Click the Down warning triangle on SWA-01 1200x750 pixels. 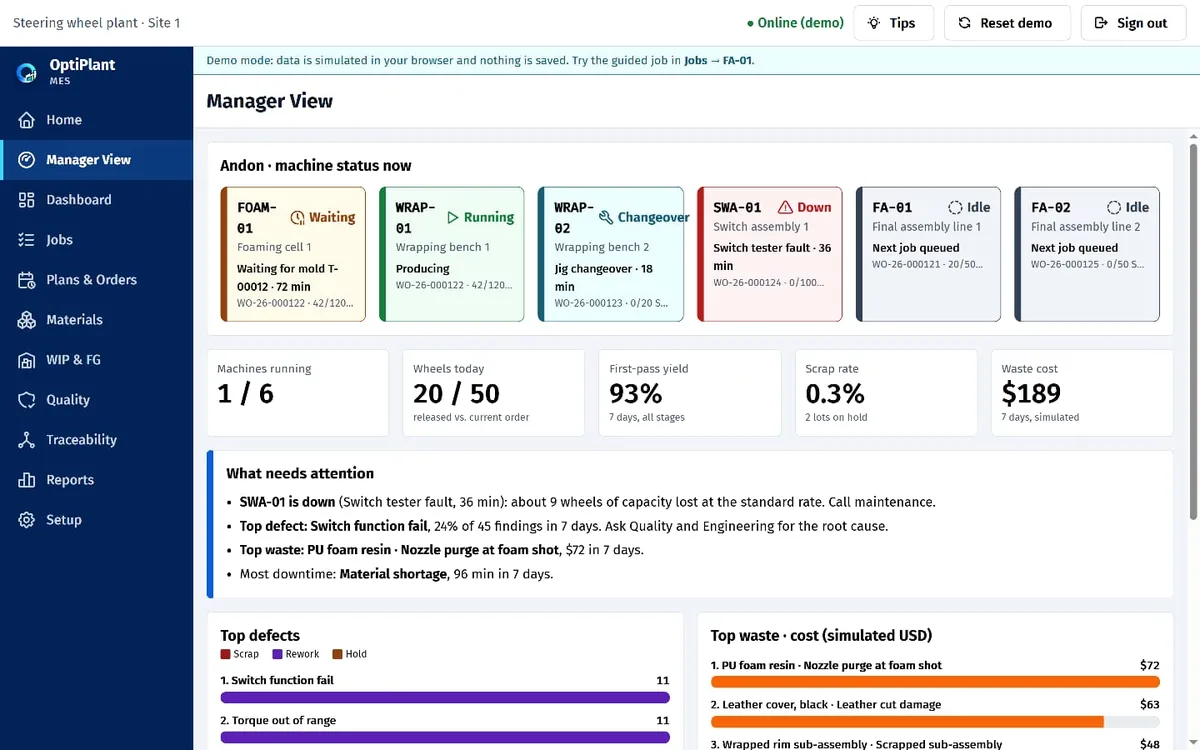(785, 207)
